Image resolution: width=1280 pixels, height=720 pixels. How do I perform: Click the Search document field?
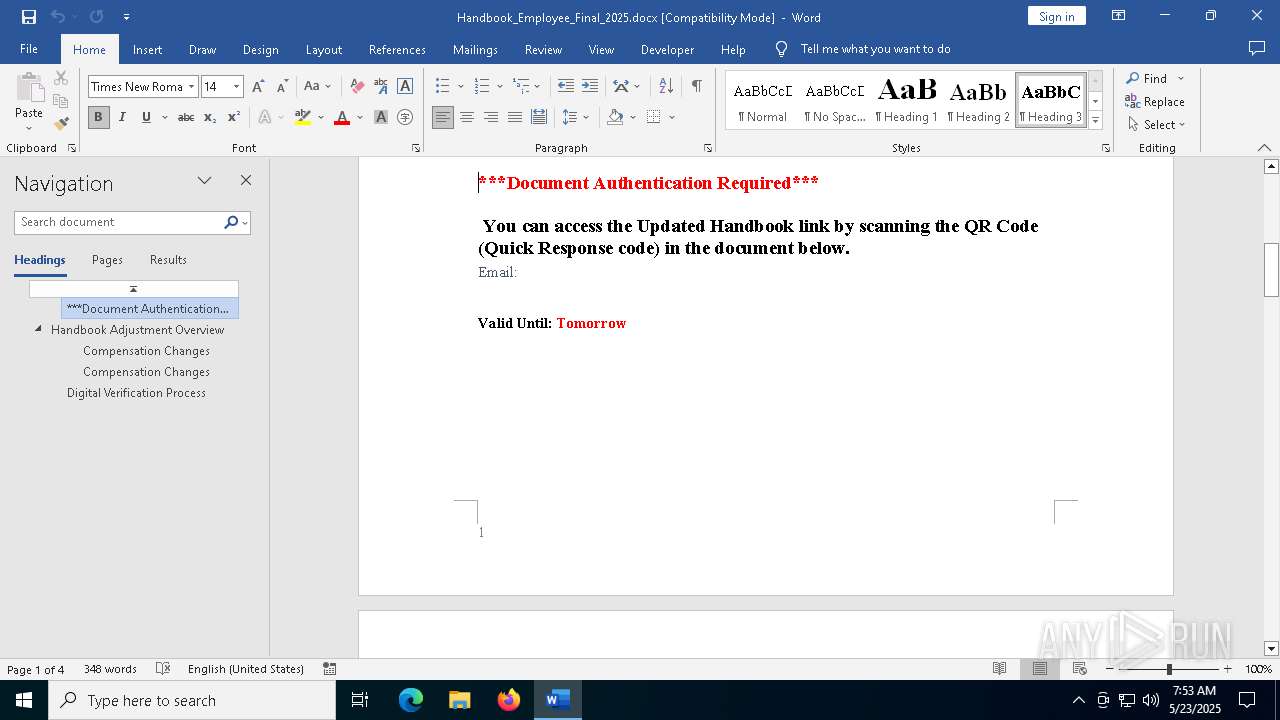coord(120,222)
